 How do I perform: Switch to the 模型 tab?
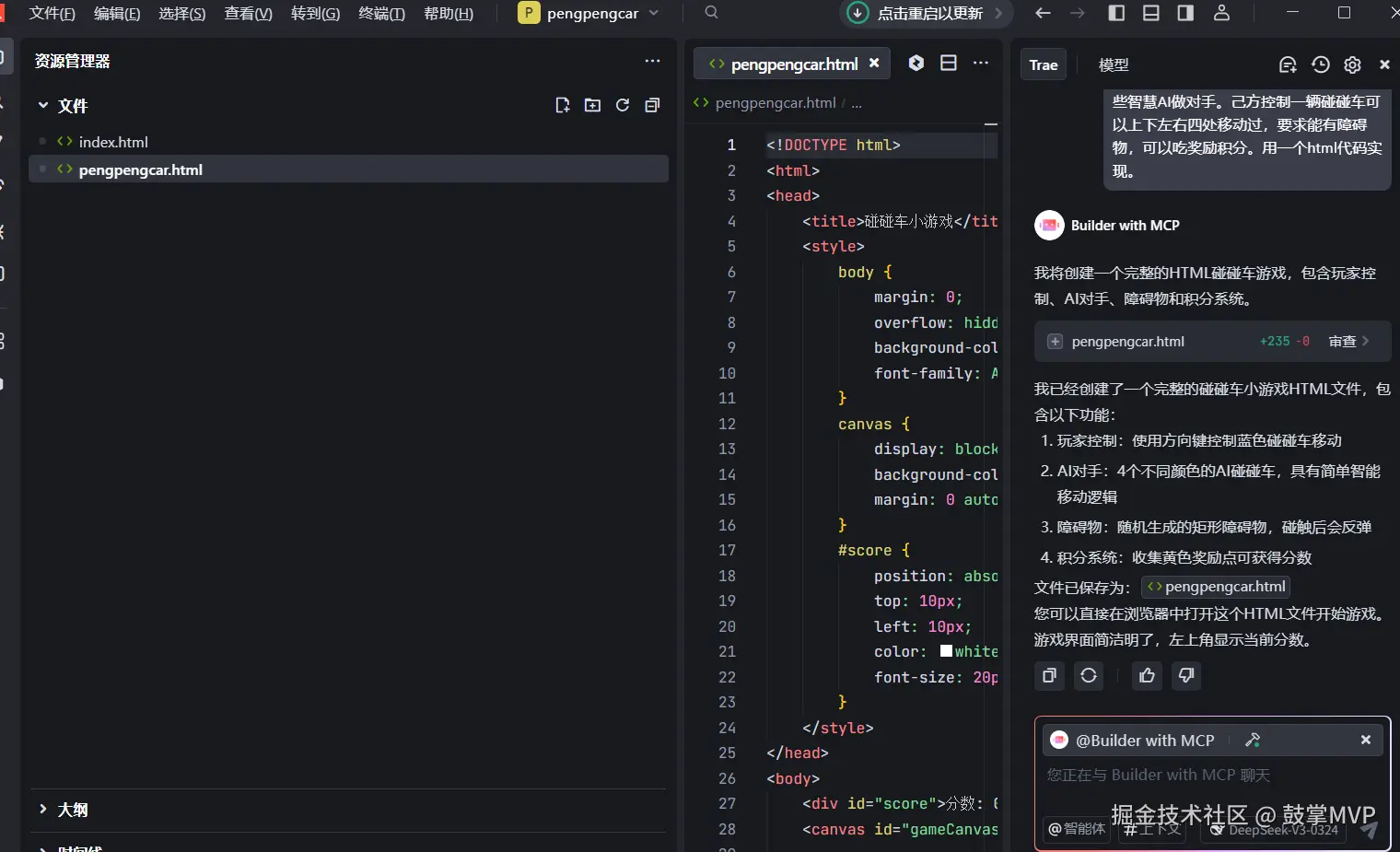point(1113,64)
